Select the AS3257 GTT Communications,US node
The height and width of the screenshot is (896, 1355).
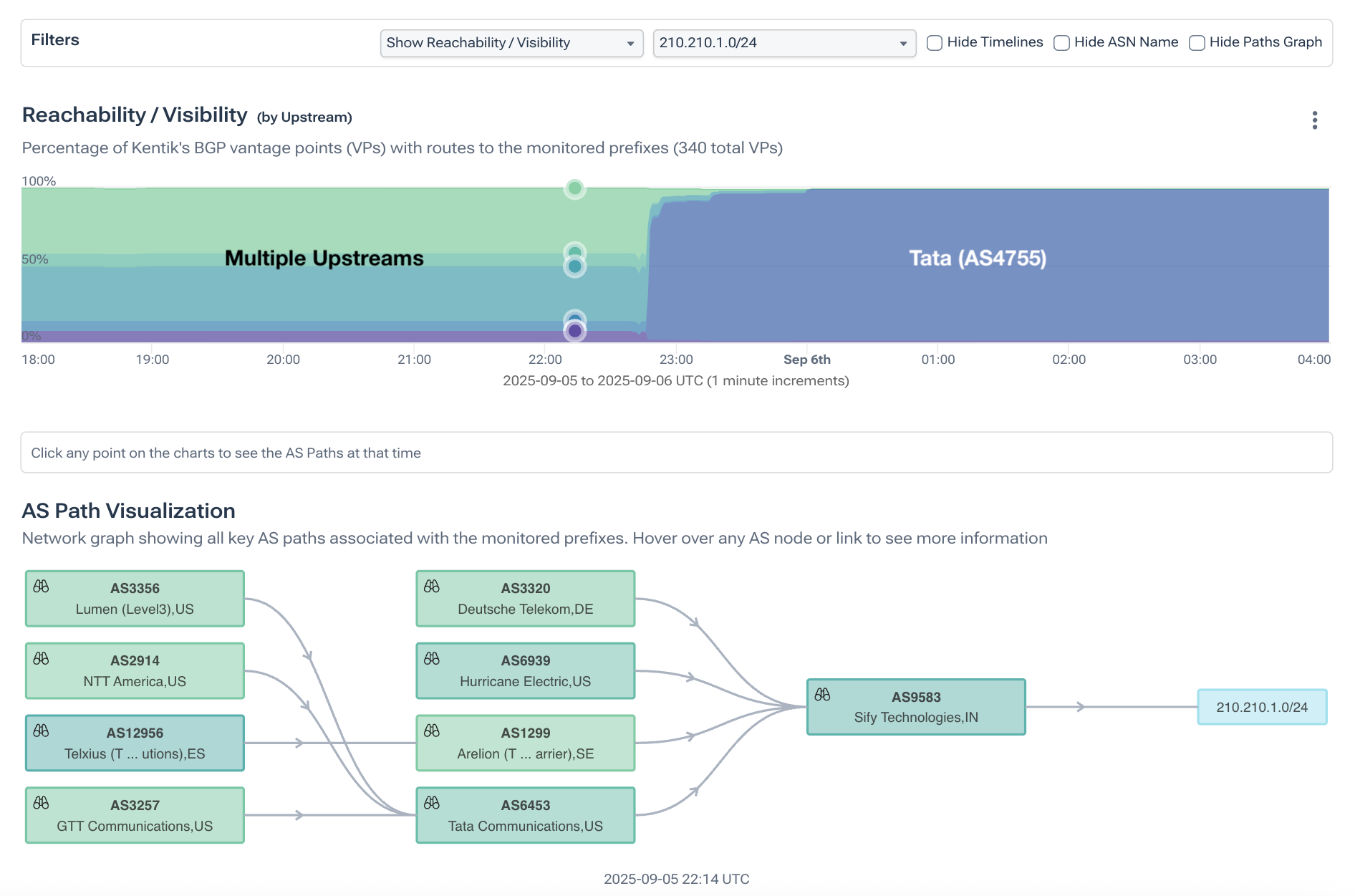pyautogui.click(x=135, y=816)
